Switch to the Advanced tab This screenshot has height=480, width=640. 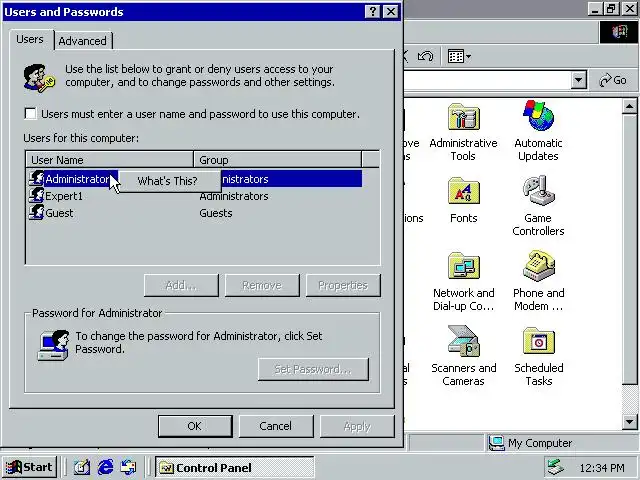[x=83, y=41]
